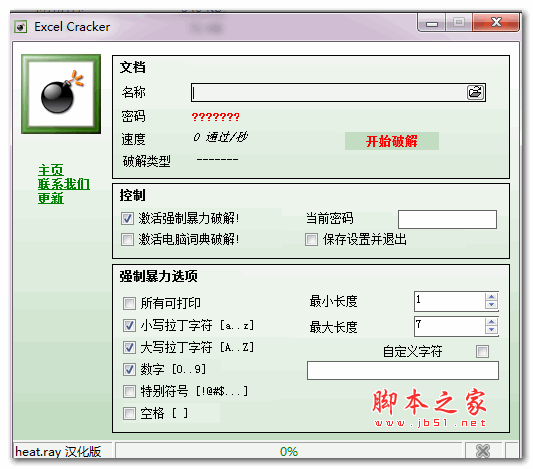Viewport: 533px width, 469px height.
Task: Click the Excel Cracker title bar icon
Action: [20, 27]
